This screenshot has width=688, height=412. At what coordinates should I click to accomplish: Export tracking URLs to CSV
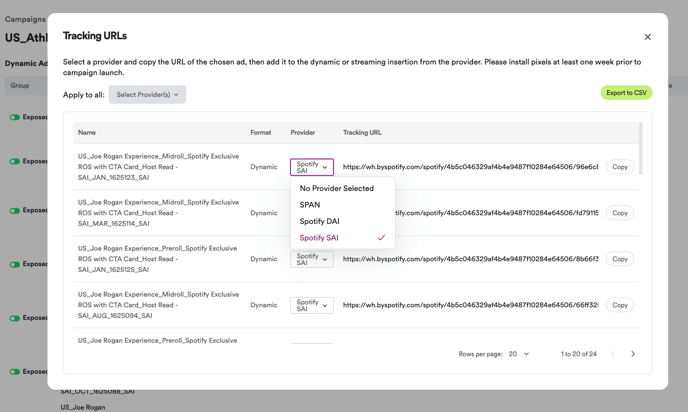(626, 93)
